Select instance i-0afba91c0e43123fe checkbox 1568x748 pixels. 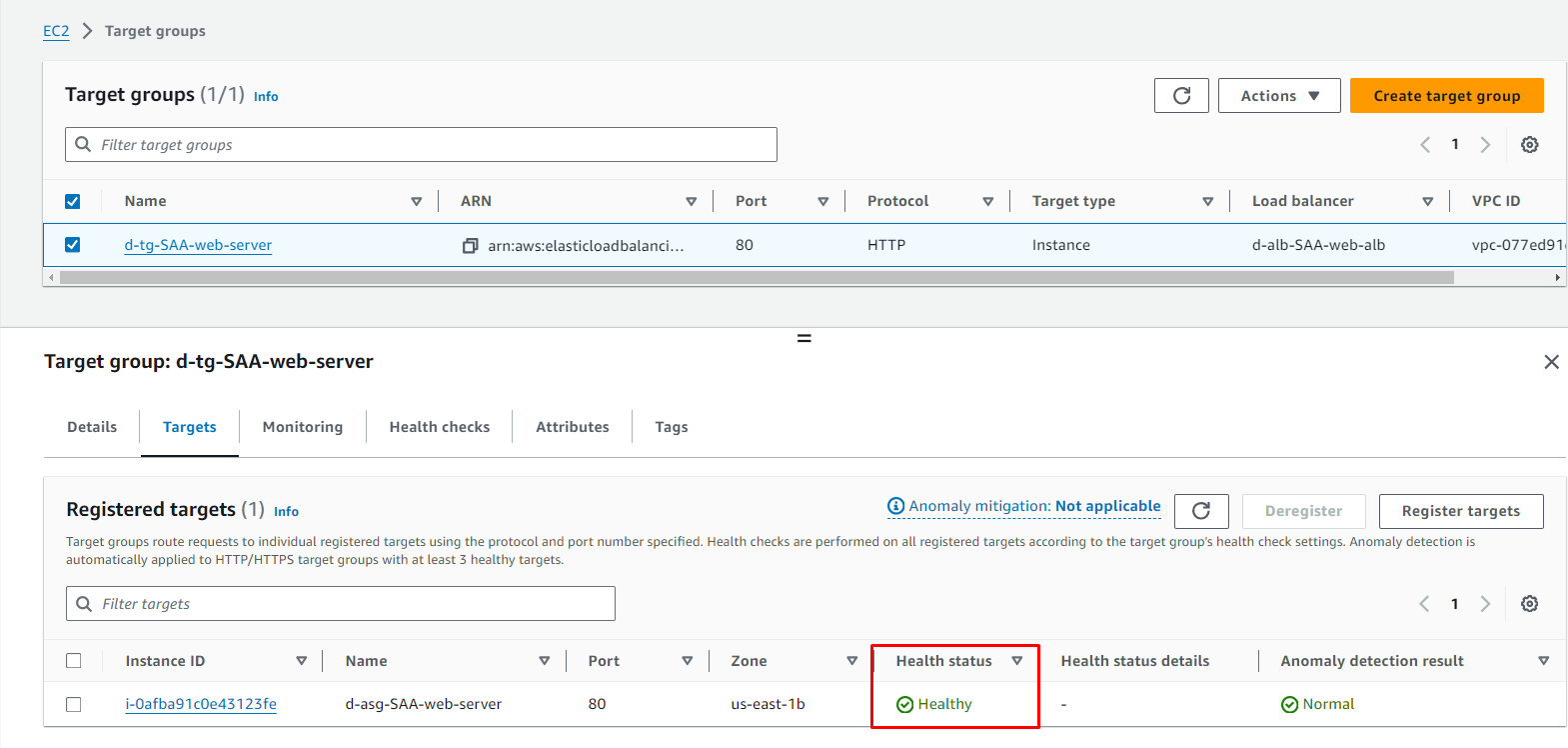(74, 704)
